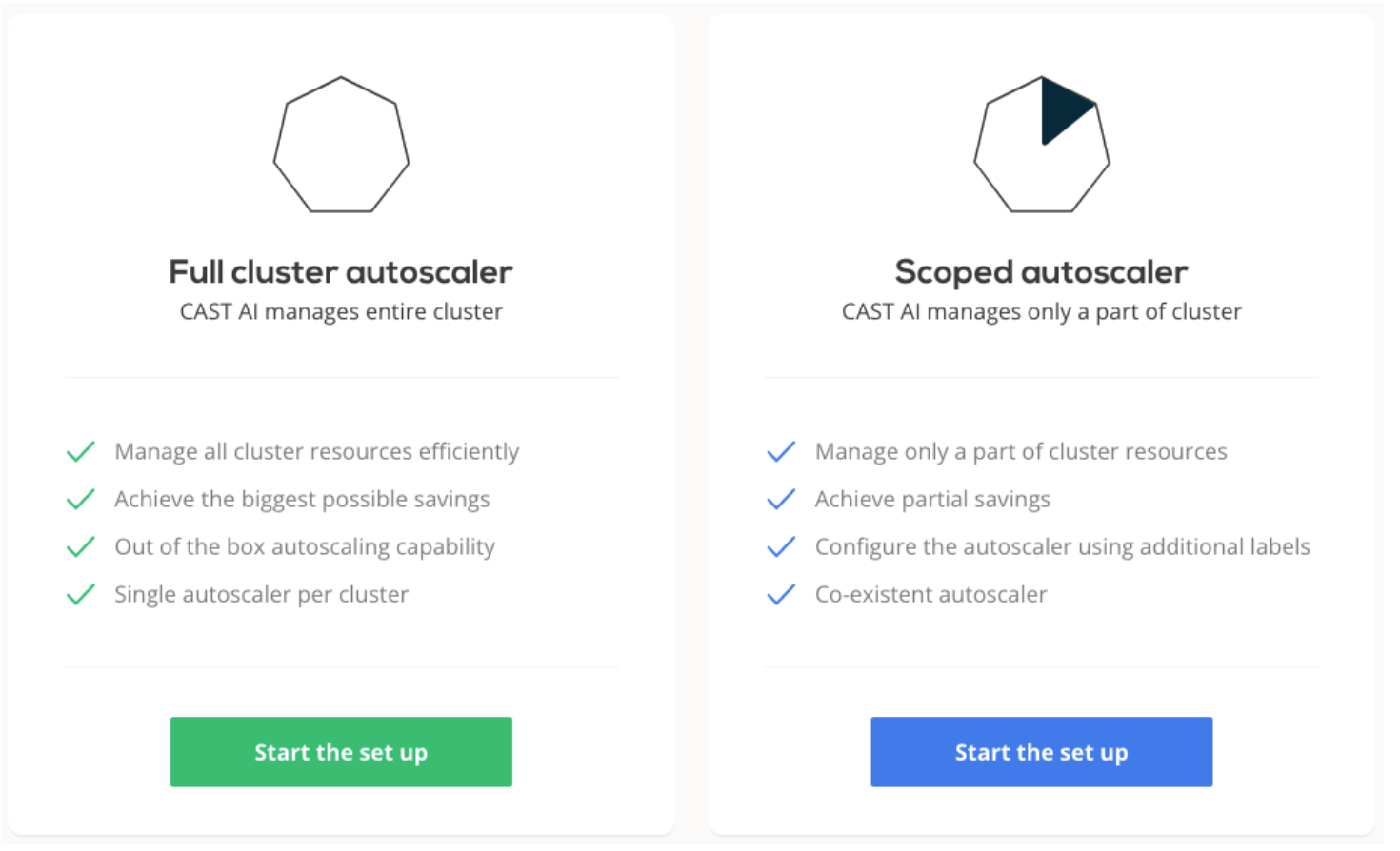This screenshot has width=1400, height=851.
Task: Click the partially filled heptagon Scoped icon
Action: (1041, 145)
